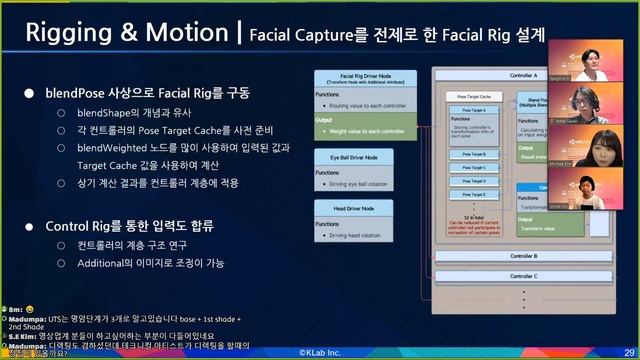Click the laughing emoji in 8m's chat message
The image size is (640, 360).
pos(29,309)
